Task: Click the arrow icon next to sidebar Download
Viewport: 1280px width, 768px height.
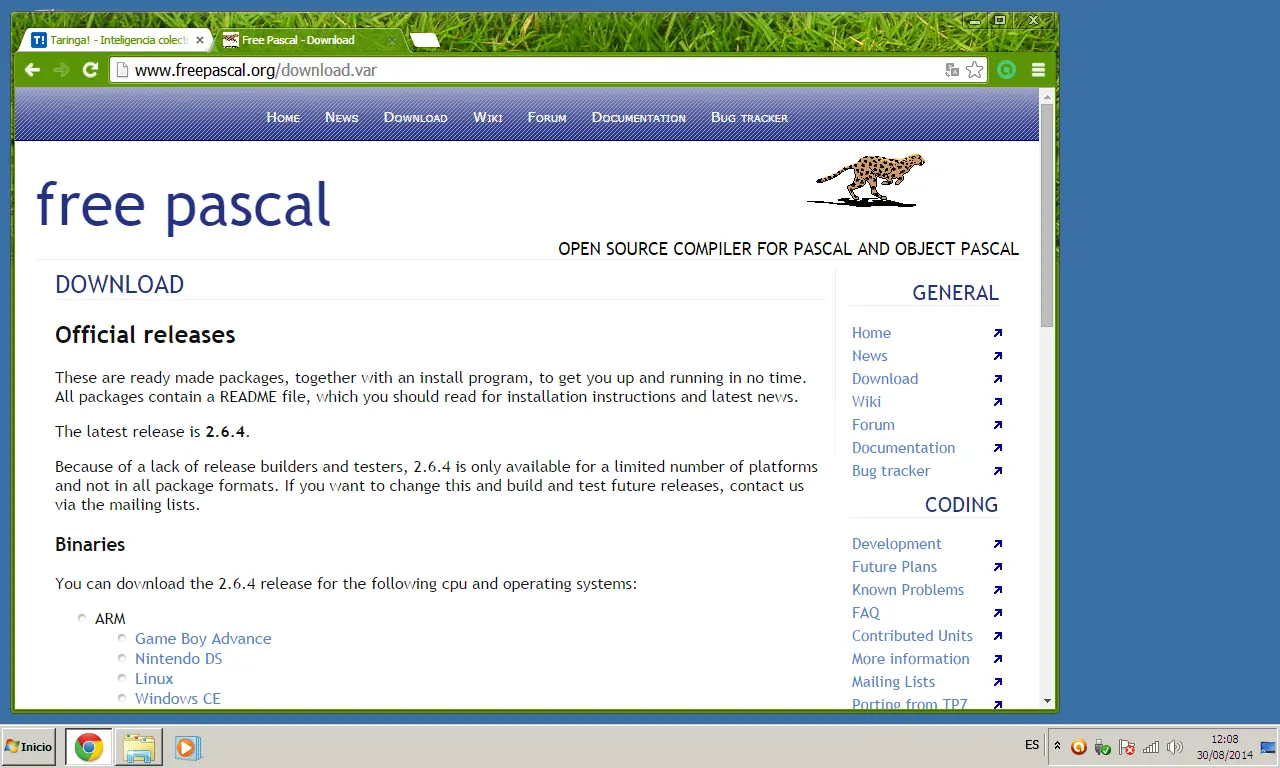Action: pos(997,379)
